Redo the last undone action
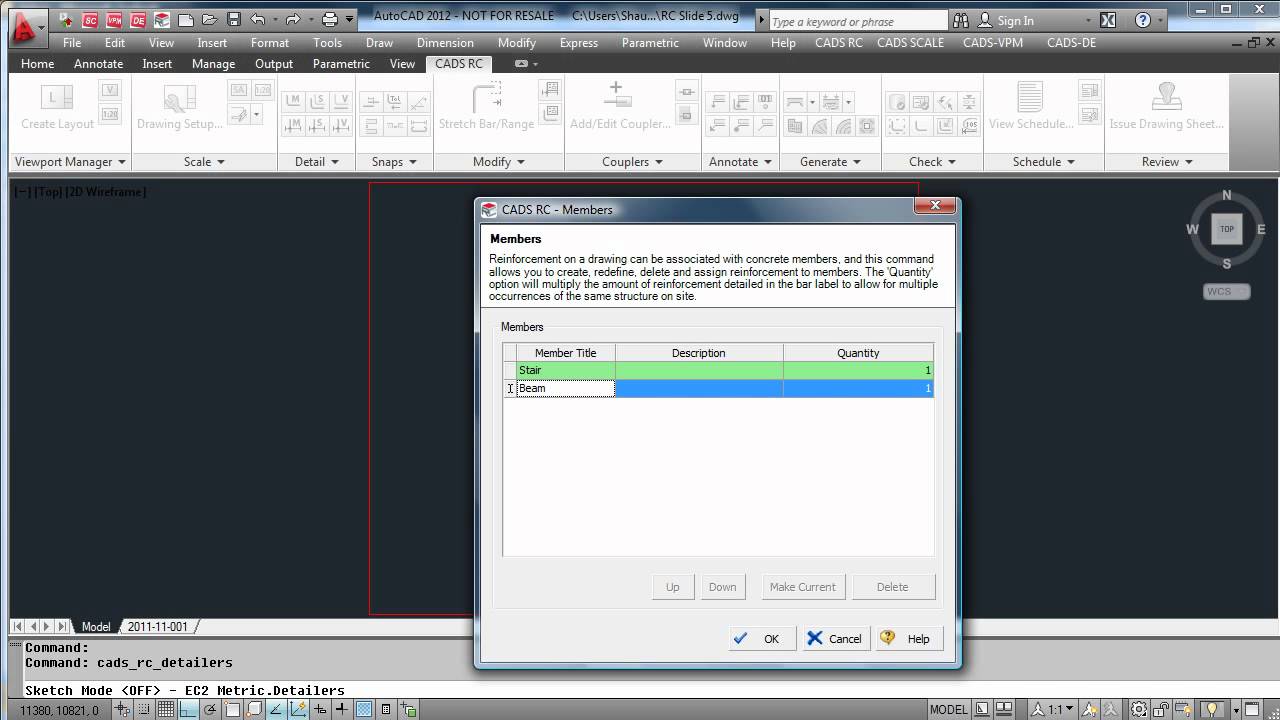Screen dimensions: 1280x720 (x=293, y=19)
